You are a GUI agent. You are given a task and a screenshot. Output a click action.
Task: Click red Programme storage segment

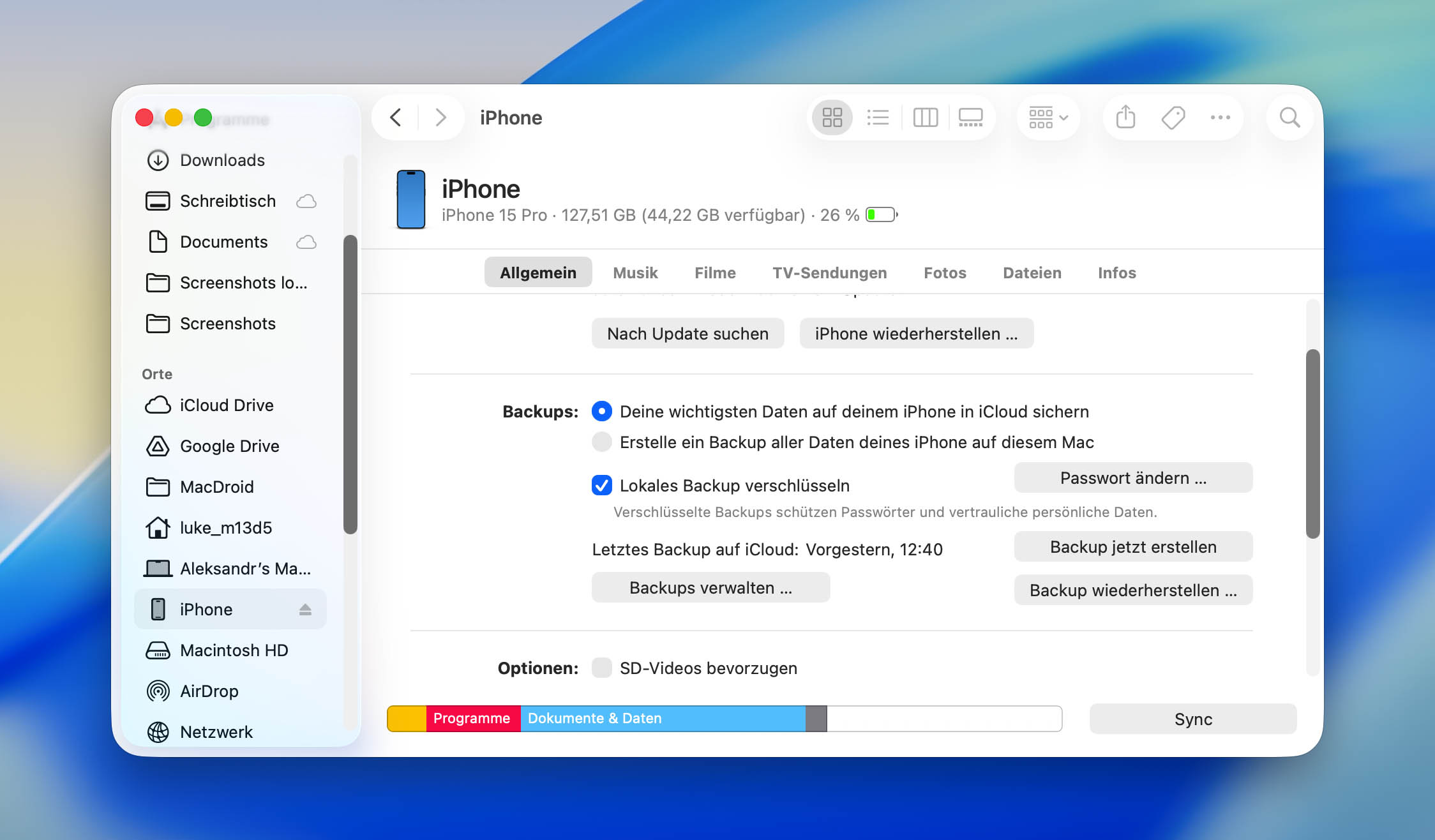[474, 719]
